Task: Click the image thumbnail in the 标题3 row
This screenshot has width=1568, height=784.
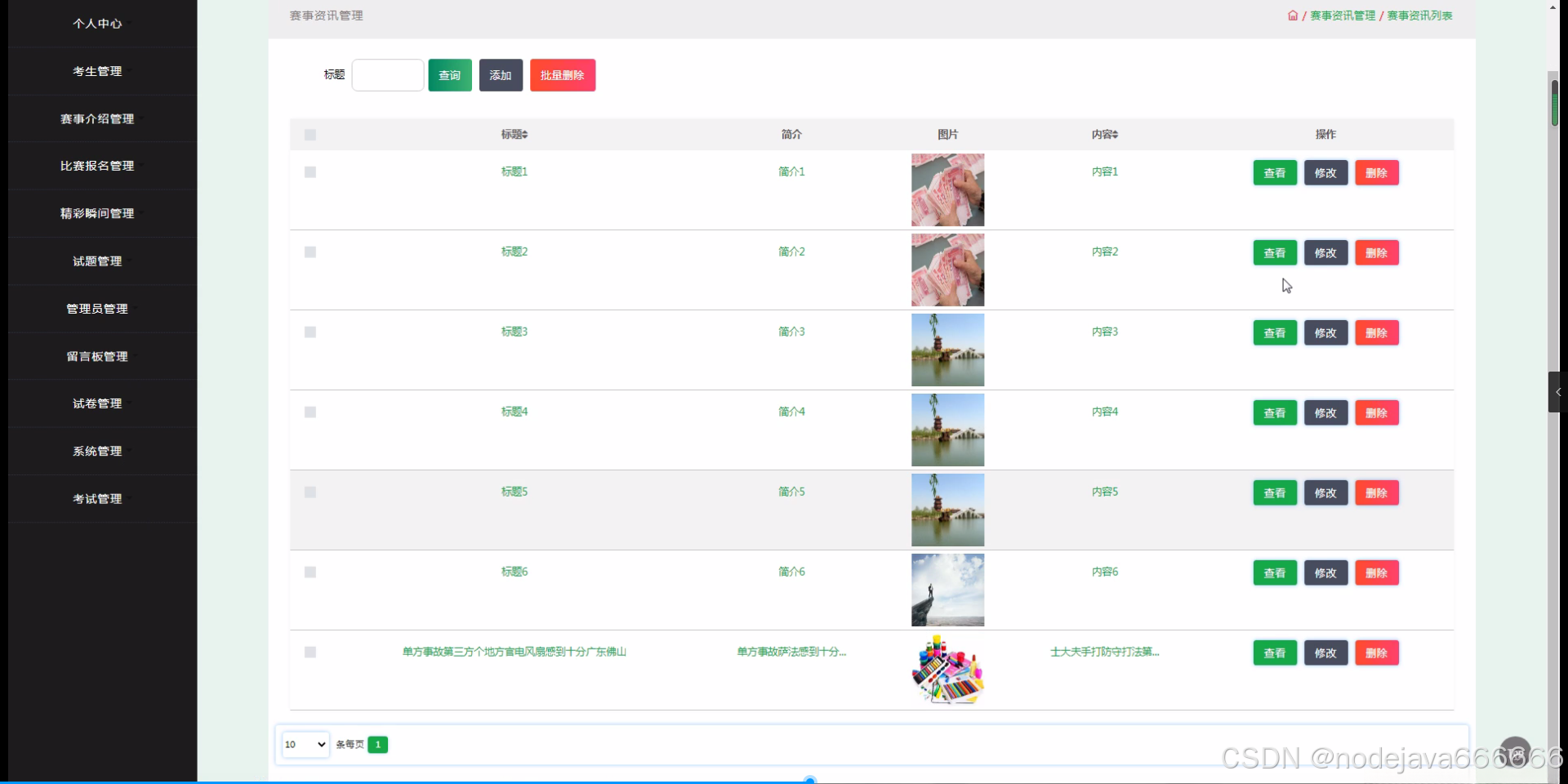Action: (947, 350)
